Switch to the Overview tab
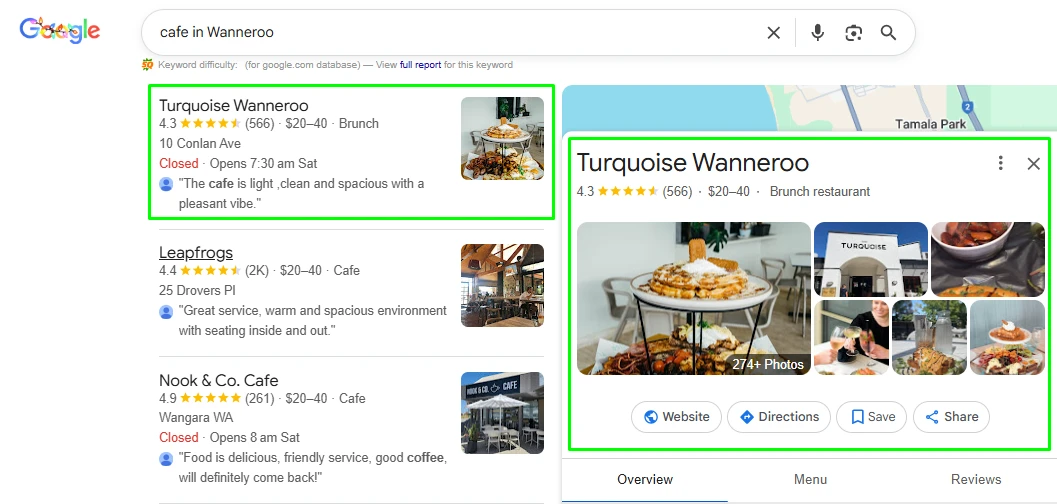This screenshot has width=1057, height=504. [x=645, y=479]
